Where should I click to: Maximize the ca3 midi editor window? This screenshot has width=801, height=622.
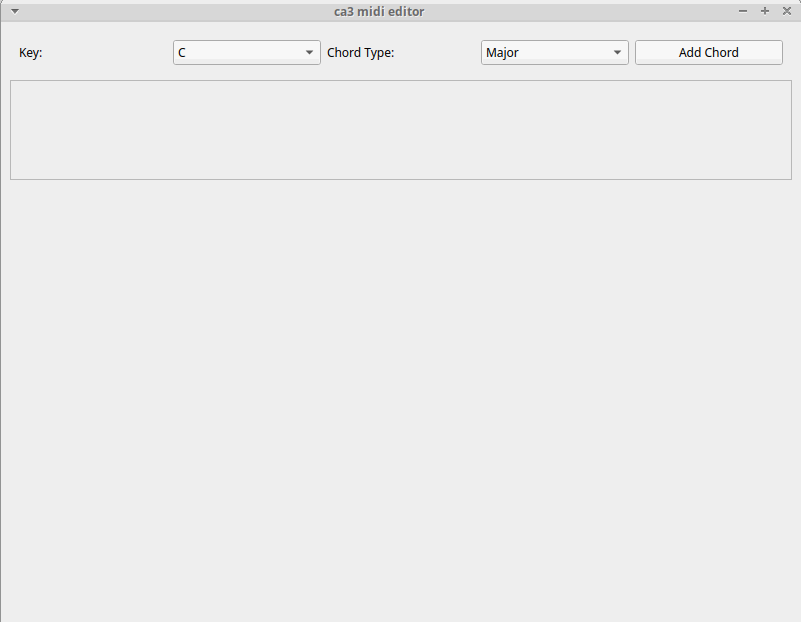[765, 11]
